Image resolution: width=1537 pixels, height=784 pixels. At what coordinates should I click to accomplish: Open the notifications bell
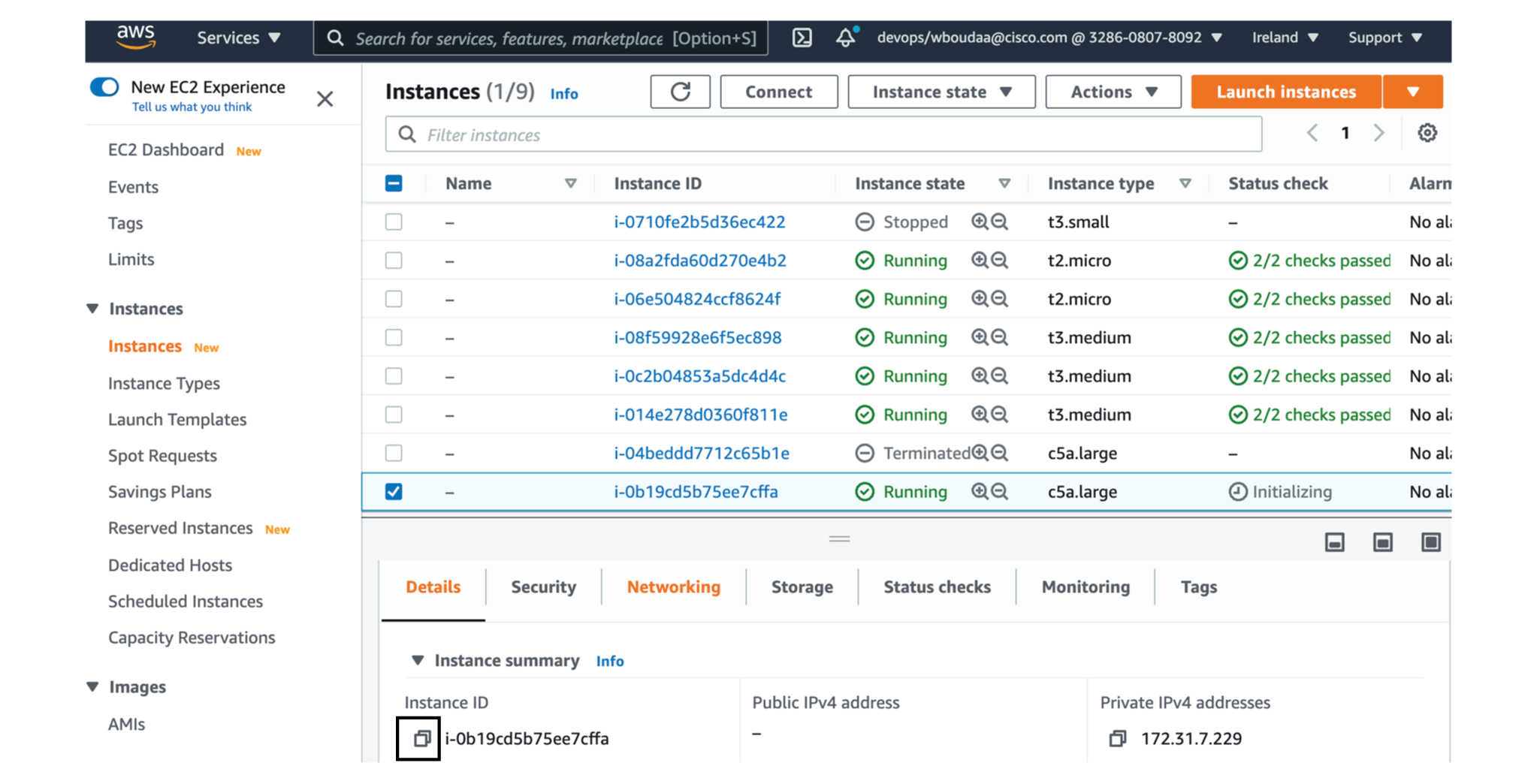[846, 38]
